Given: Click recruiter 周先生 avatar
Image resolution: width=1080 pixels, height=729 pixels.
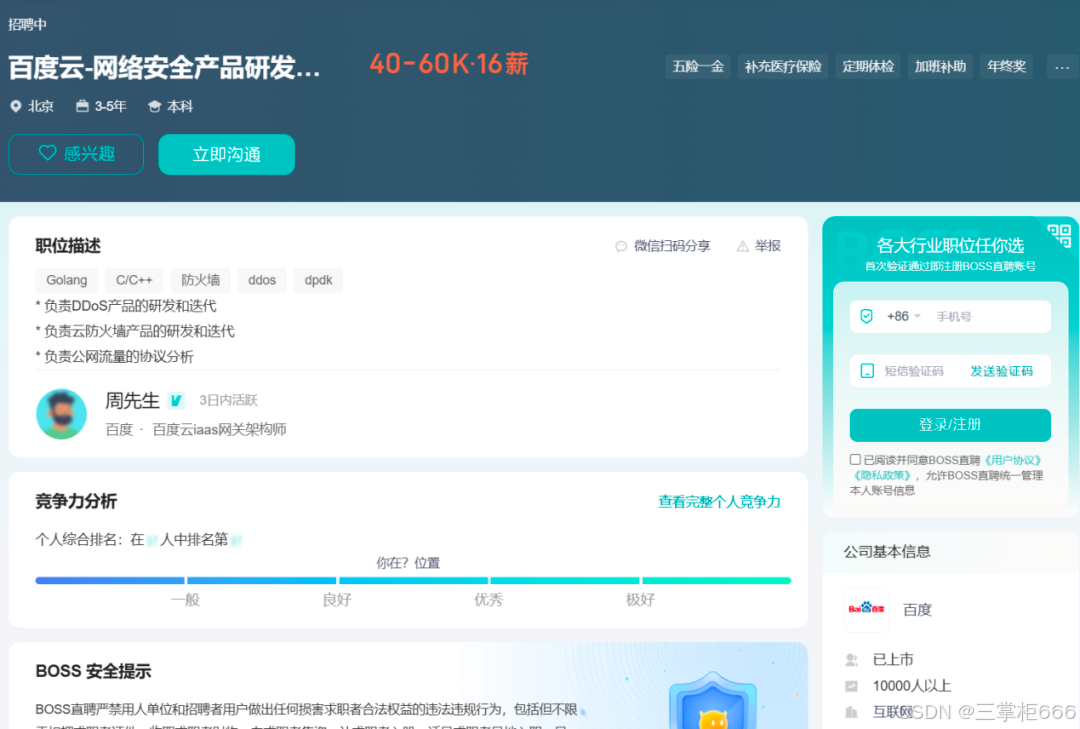Looking at the screenshot, I should pos(61,414).
